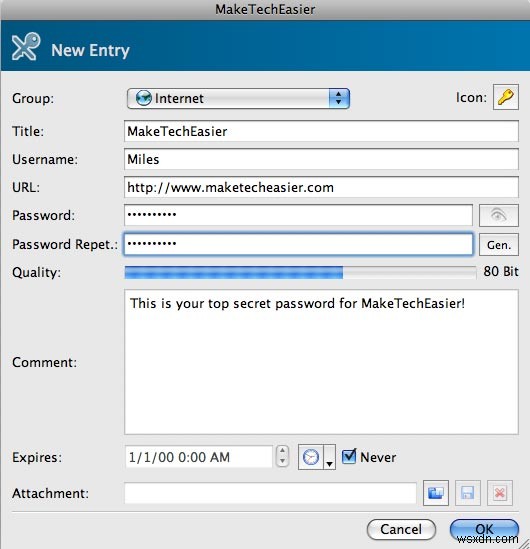Click the Title field containing MakeTechEasier
The height and width of the screenshot is (549, 530).
pyautogui.click(x=321, y=131)
